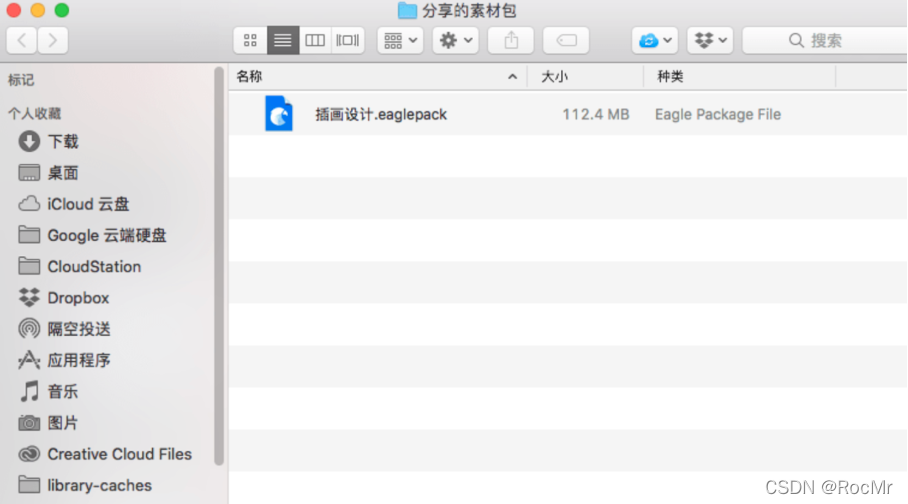Click the Eagle package file icon
The height and width of the screenshot is (504, 908).
[279, 114]
